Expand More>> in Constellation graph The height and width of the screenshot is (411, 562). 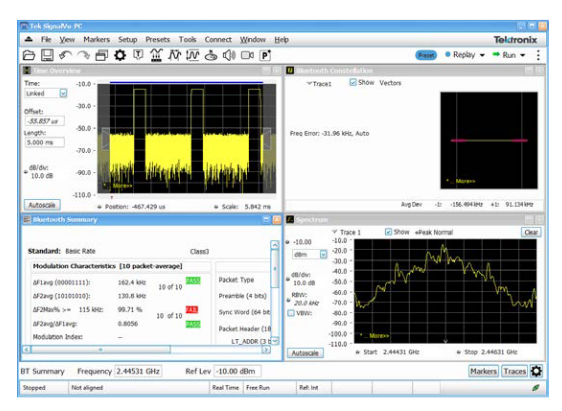pos(465,181)
